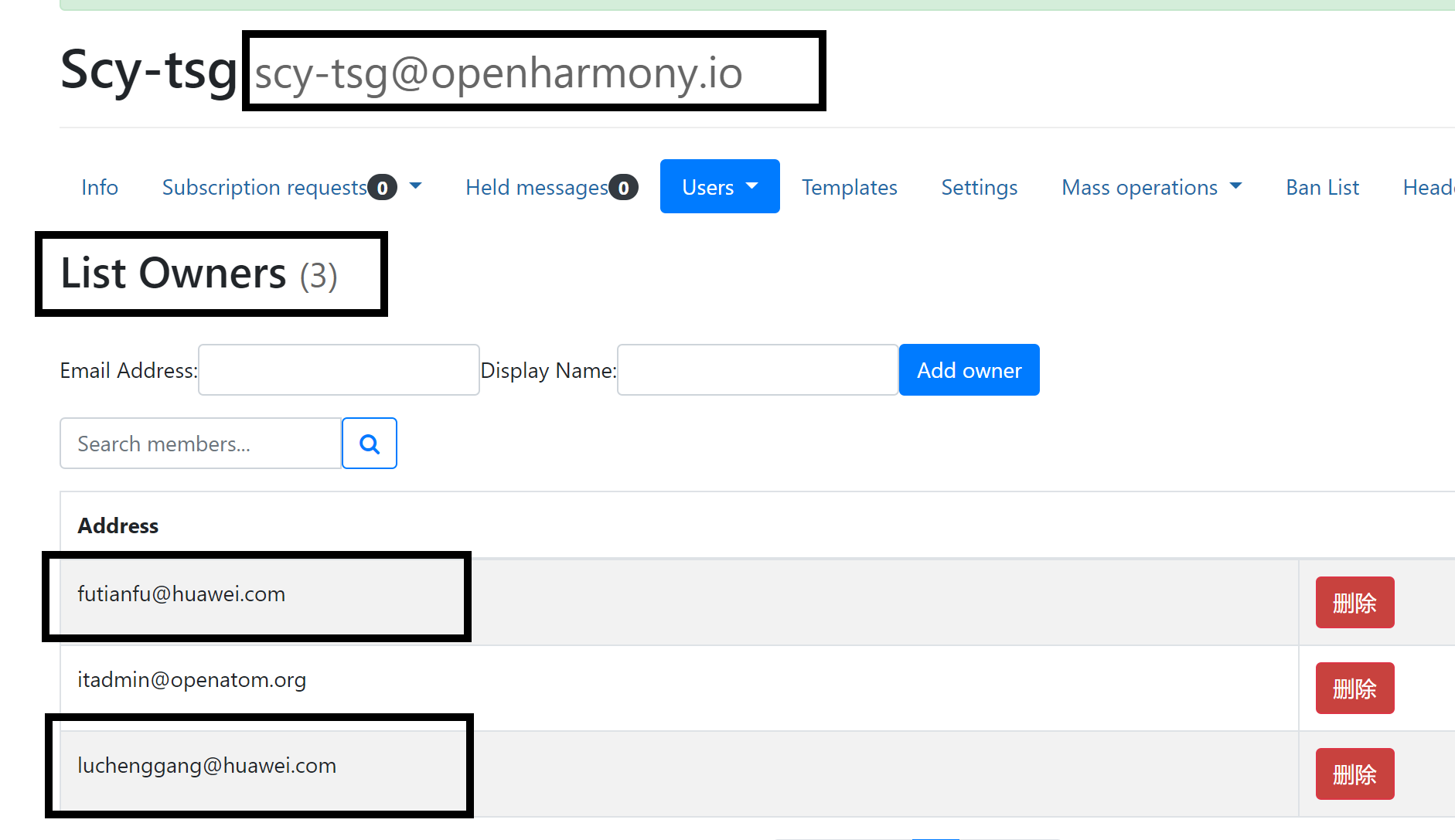Click the Held messages count badge
Viewport: 1455px width, 840px height.
click(x=623, y=187)
